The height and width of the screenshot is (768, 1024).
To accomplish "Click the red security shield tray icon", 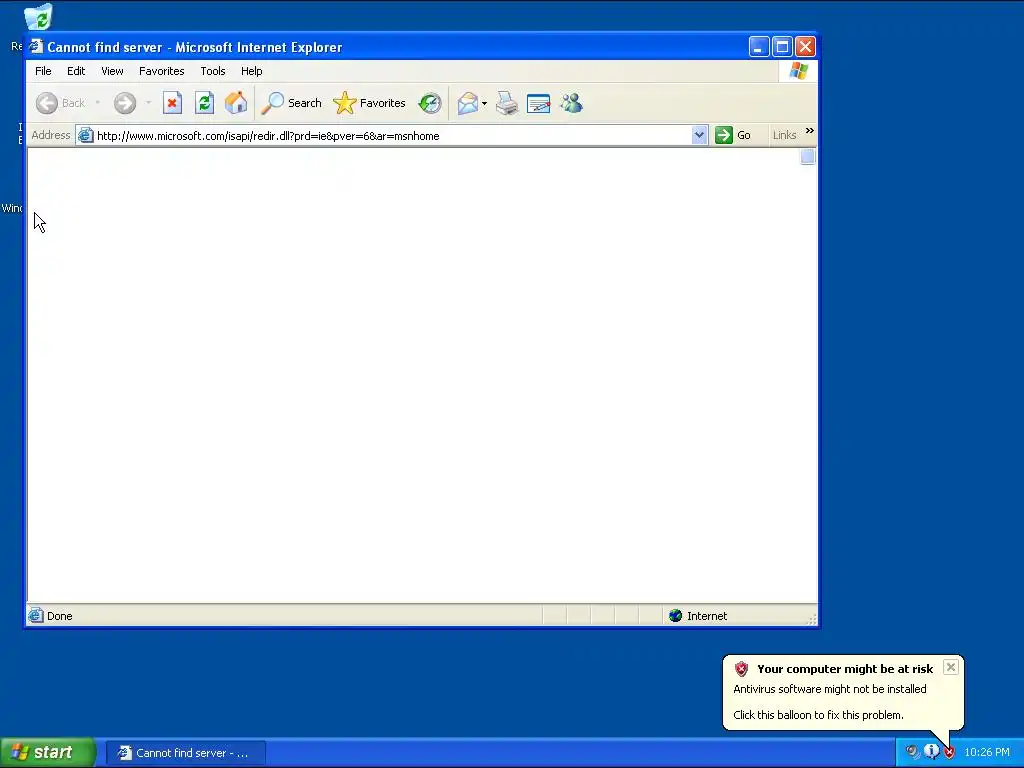I will click(950, 752).
